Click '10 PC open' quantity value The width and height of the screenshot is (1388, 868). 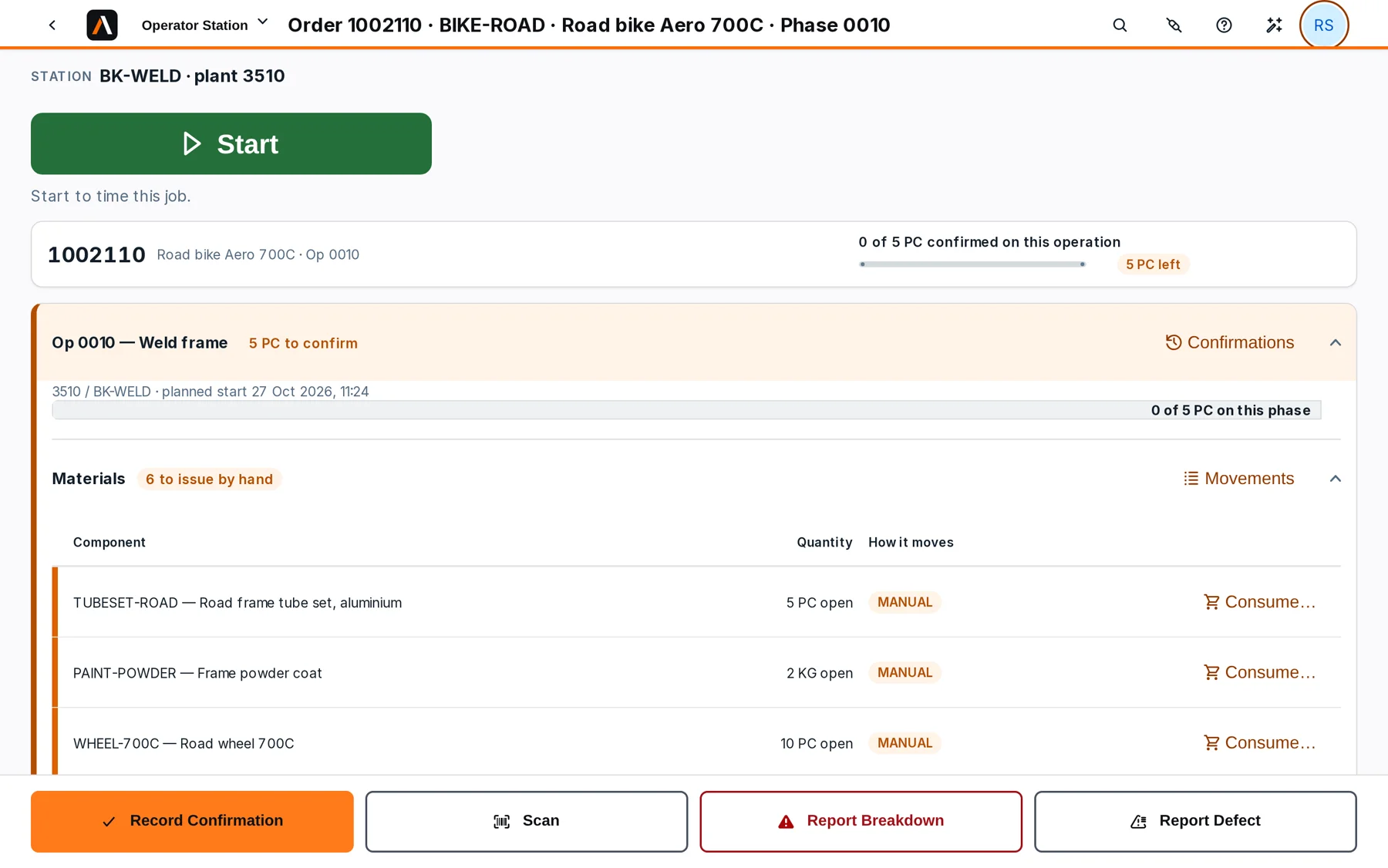[x=817, y=744]
